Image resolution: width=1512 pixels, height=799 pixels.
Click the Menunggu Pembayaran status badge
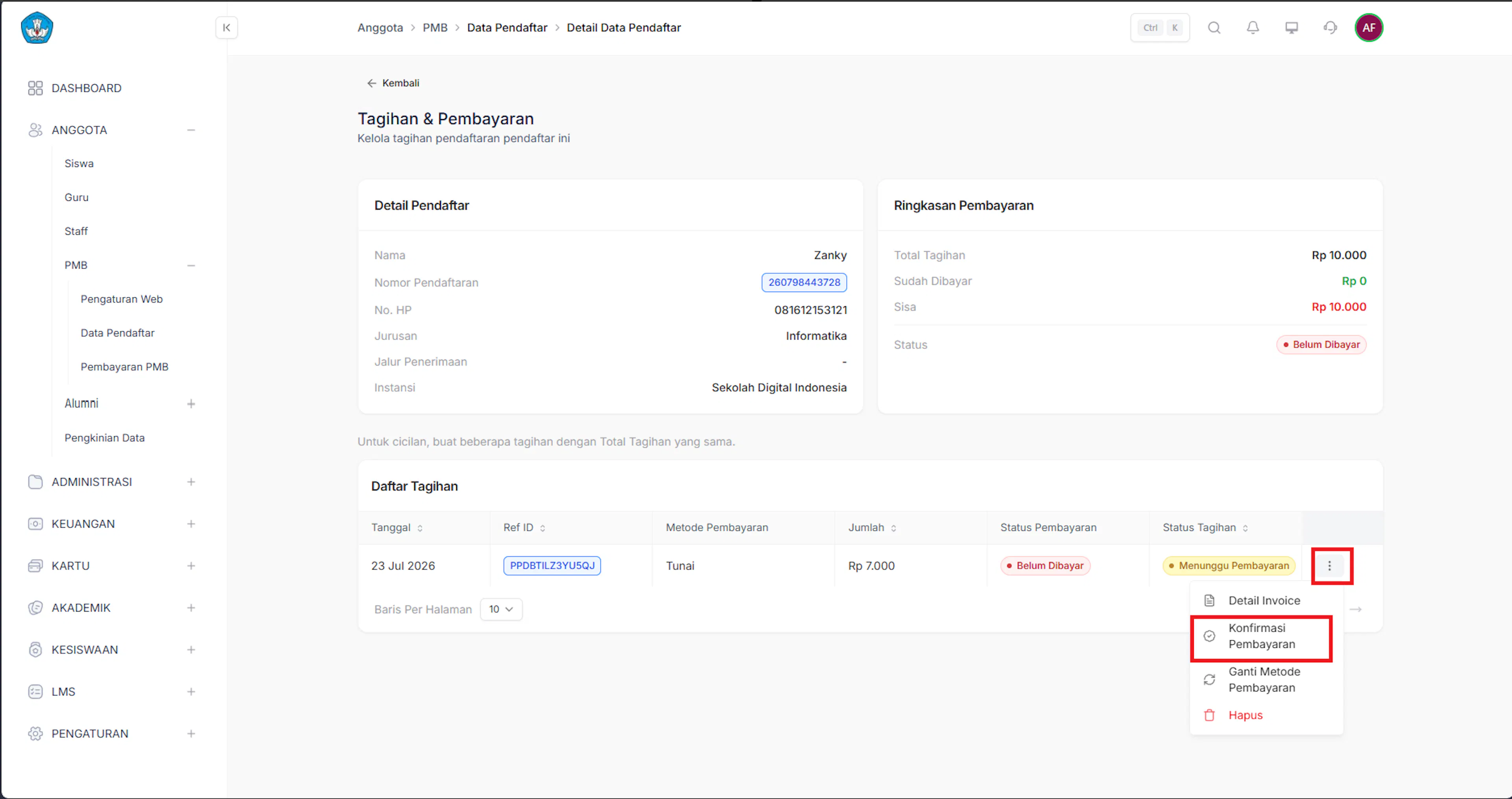click(x=1228, y=566)
